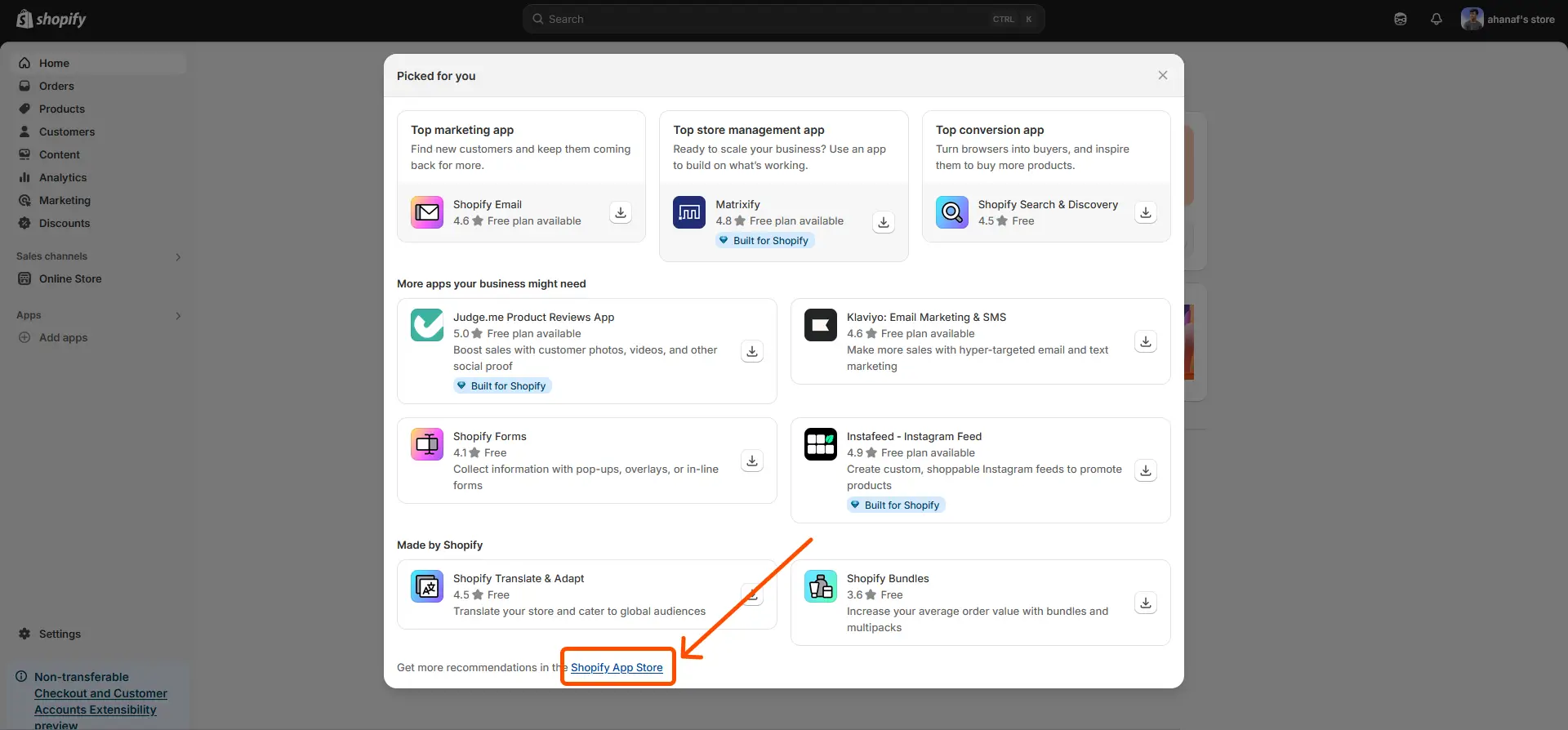1568x730 pixels.
Task: Click the search bar at the top
Action: pos(784,19)
